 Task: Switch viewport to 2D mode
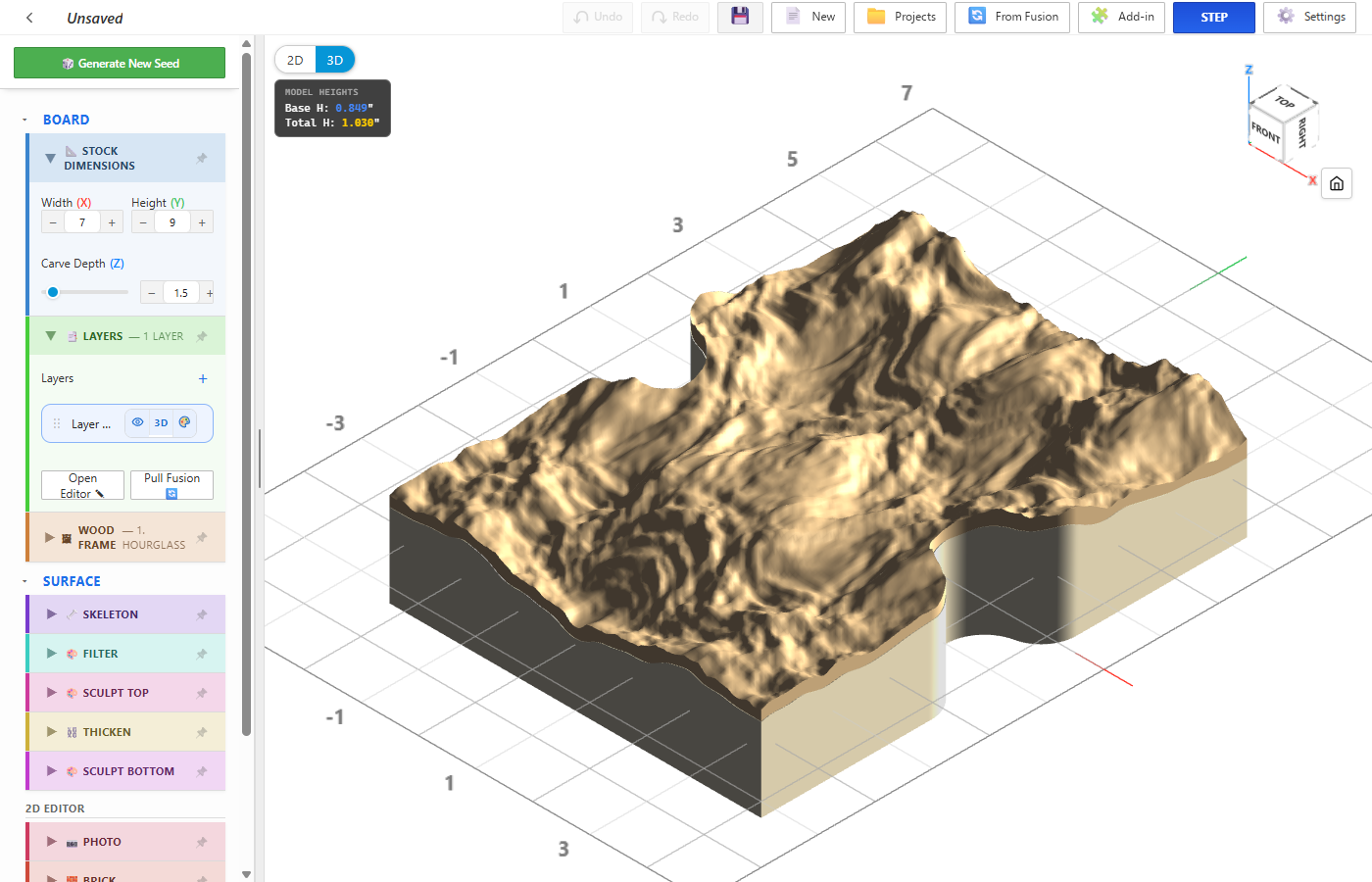pos(295,60)
